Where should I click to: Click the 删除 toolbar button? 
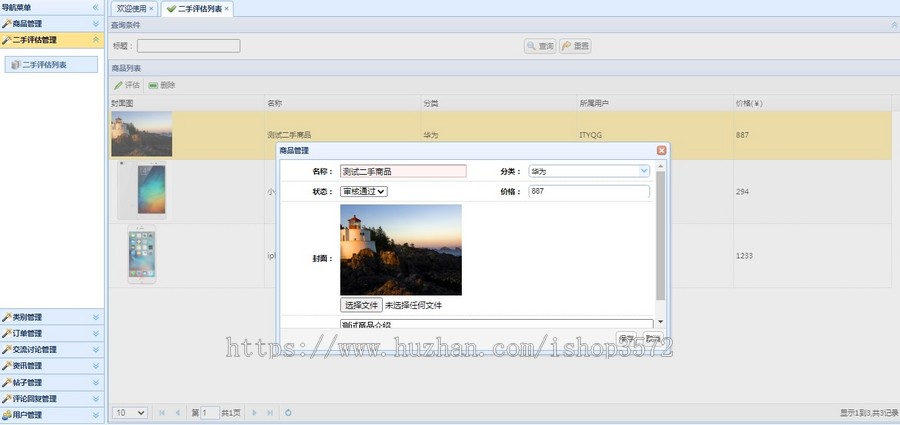click(162, 85)
